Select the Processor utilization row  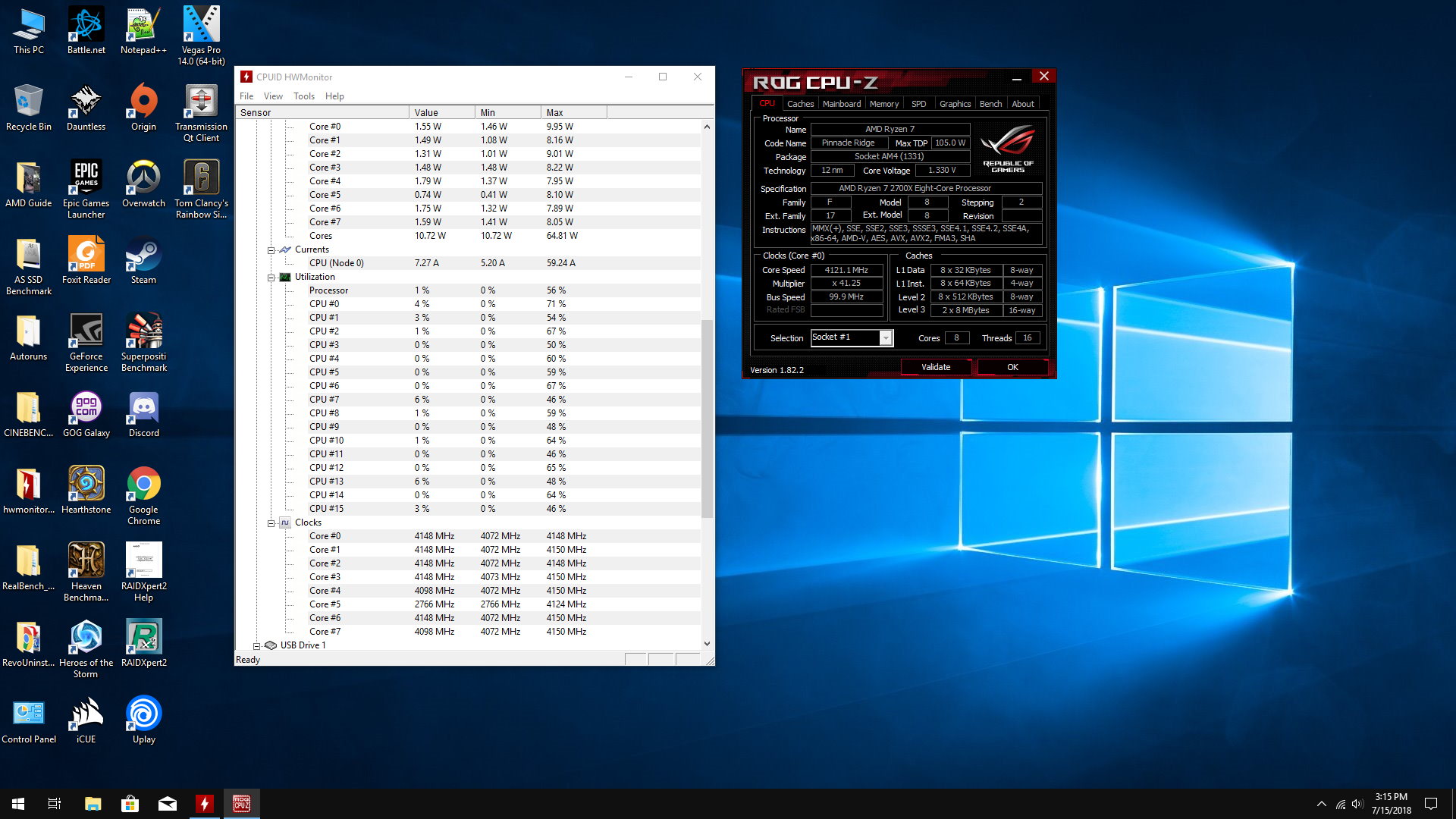[x=468, y=290]
